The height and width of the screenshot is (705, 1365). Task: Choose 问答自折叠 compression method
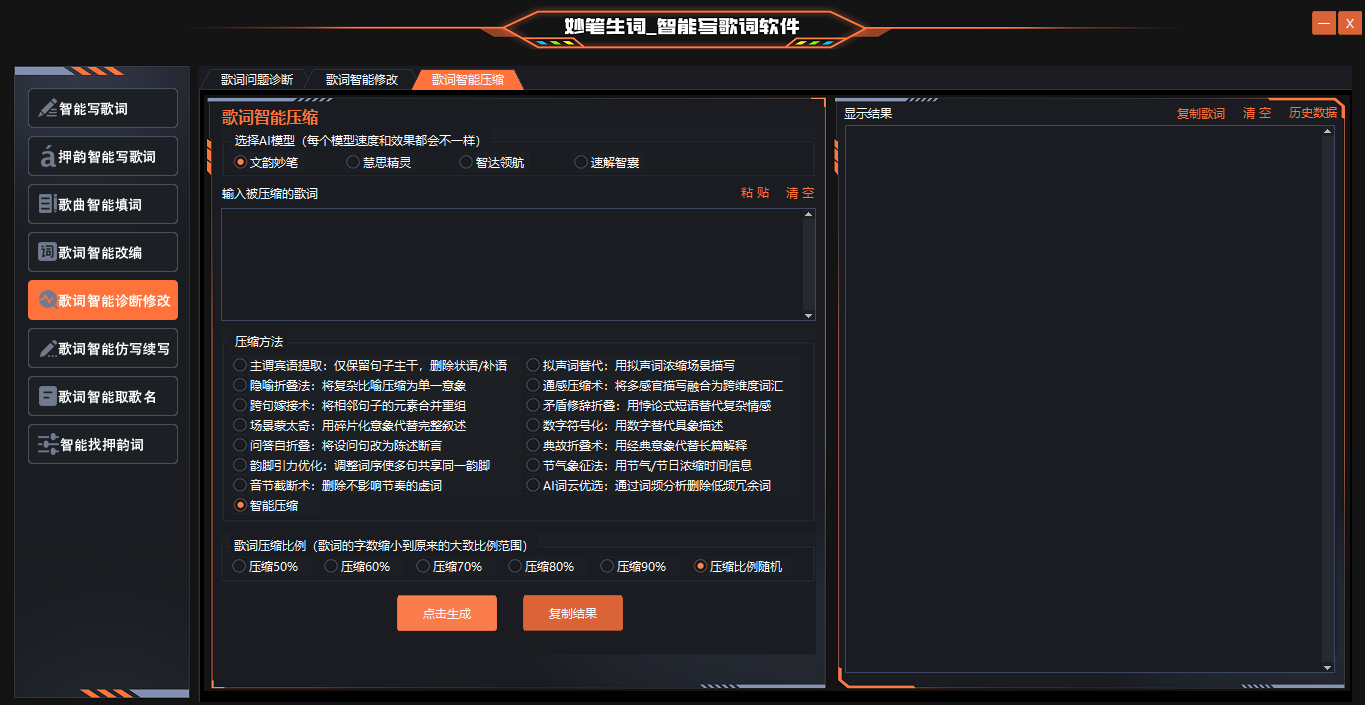(x=337, y=446)
